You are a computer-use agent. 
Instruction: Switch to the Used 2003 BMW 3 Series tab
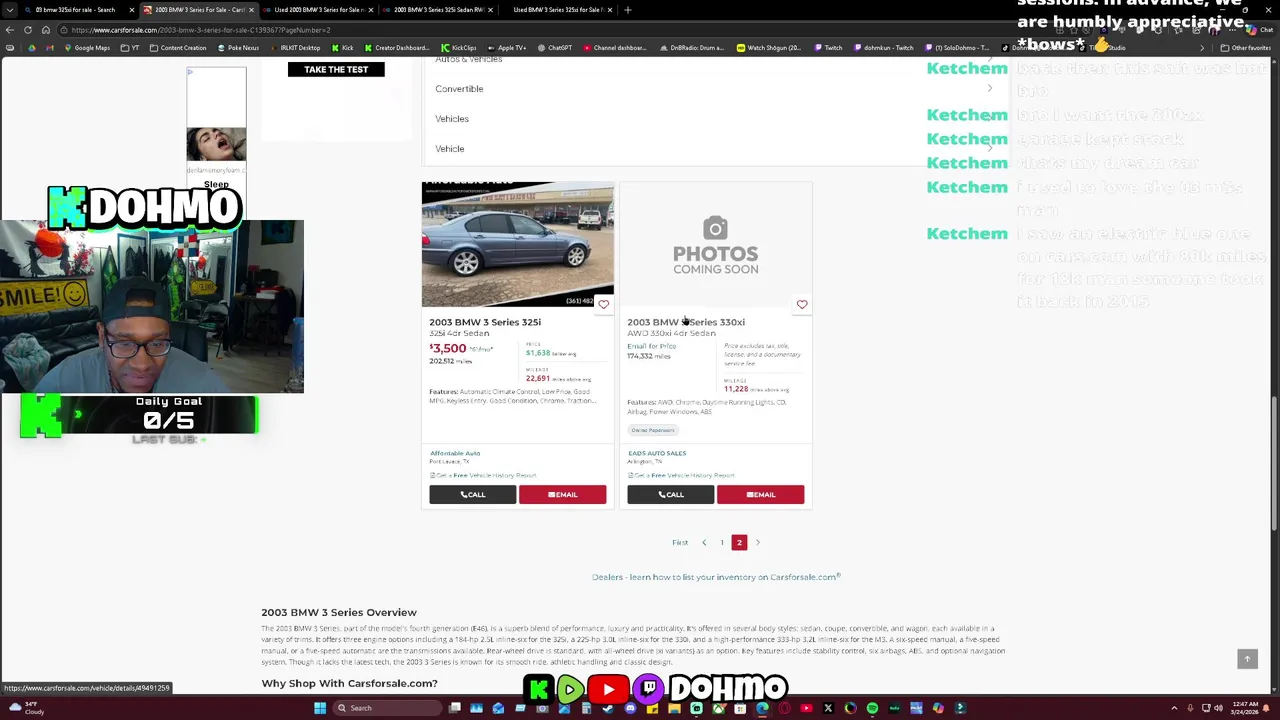coord(318,10)
